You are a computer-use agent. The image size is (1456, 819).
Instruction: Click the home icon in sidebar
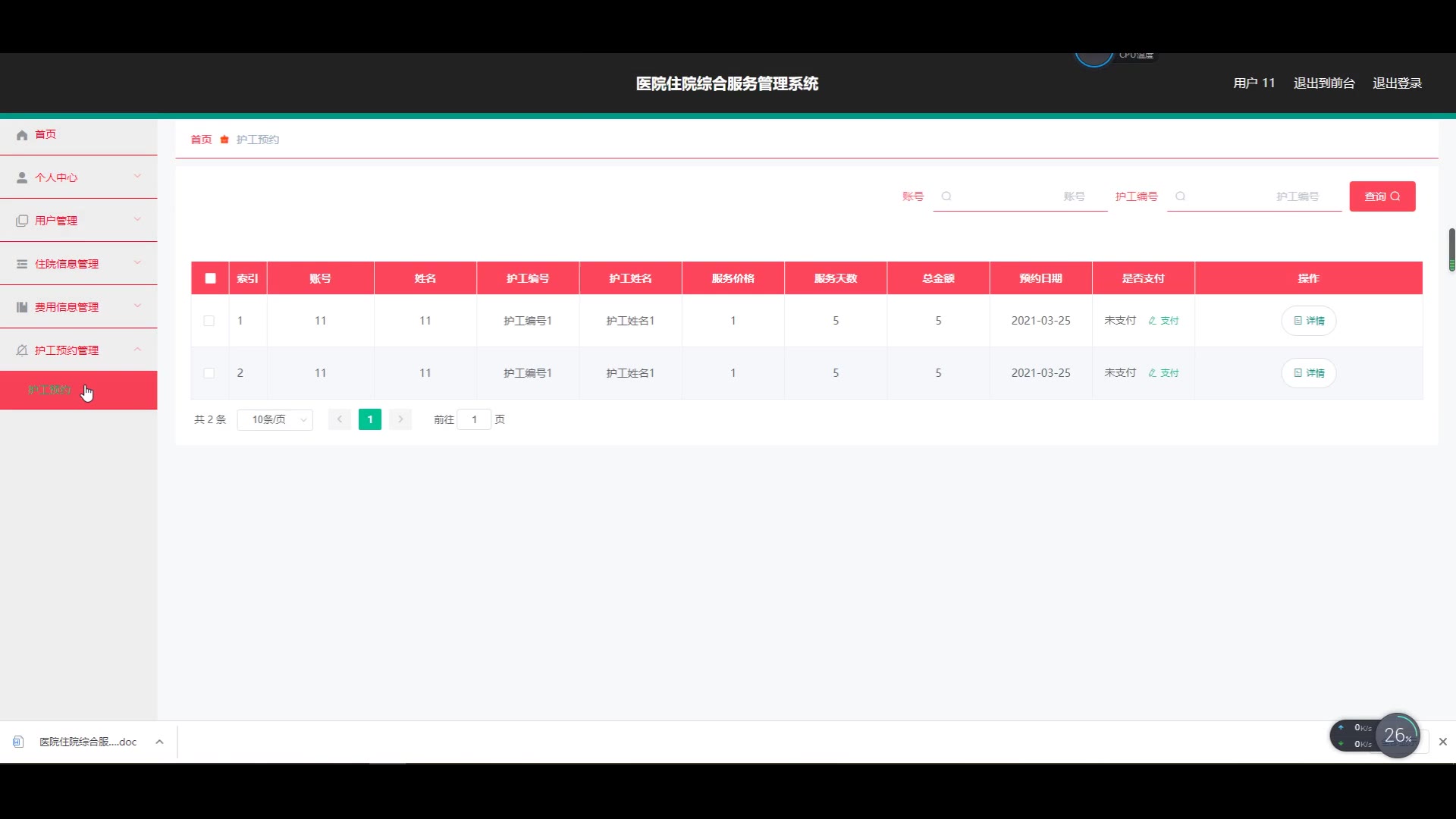(22, 135)
